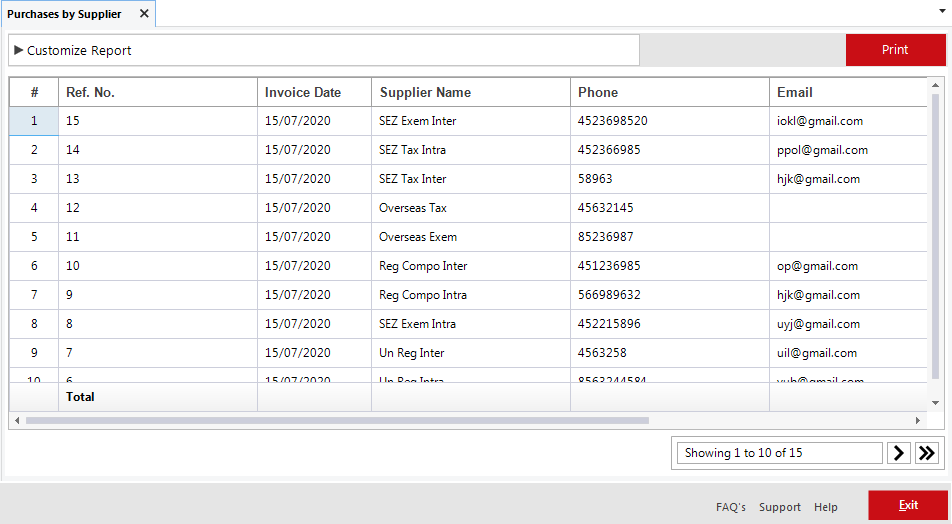Go to next page of results
The width and height of the screenshot is (952, 524).
[899, 453]
